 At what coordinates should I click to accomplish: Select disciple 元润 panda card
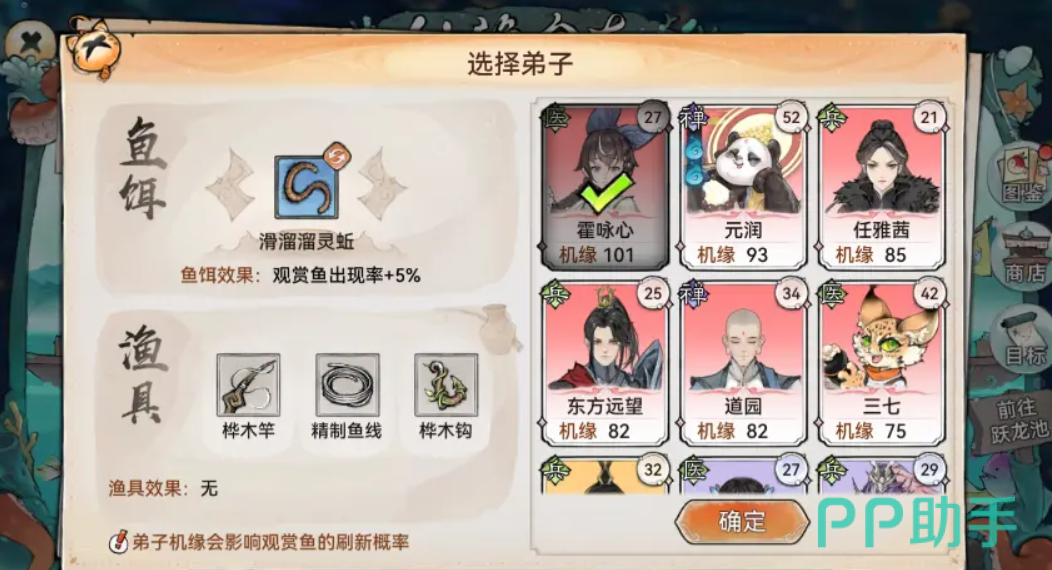[x=743, y=185]
